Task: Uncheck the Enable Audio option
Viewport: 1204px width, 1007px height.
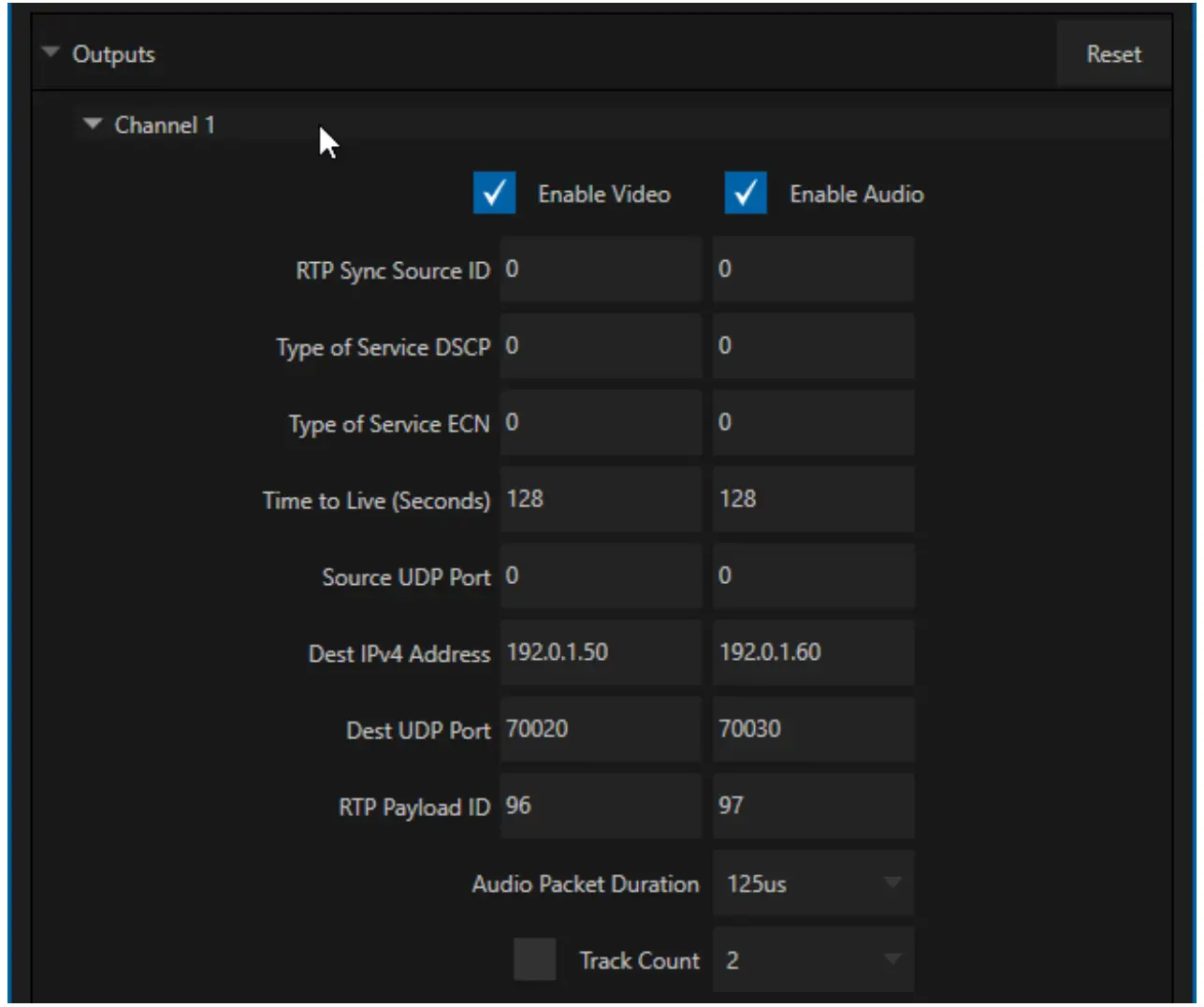Action: point(744,195)
